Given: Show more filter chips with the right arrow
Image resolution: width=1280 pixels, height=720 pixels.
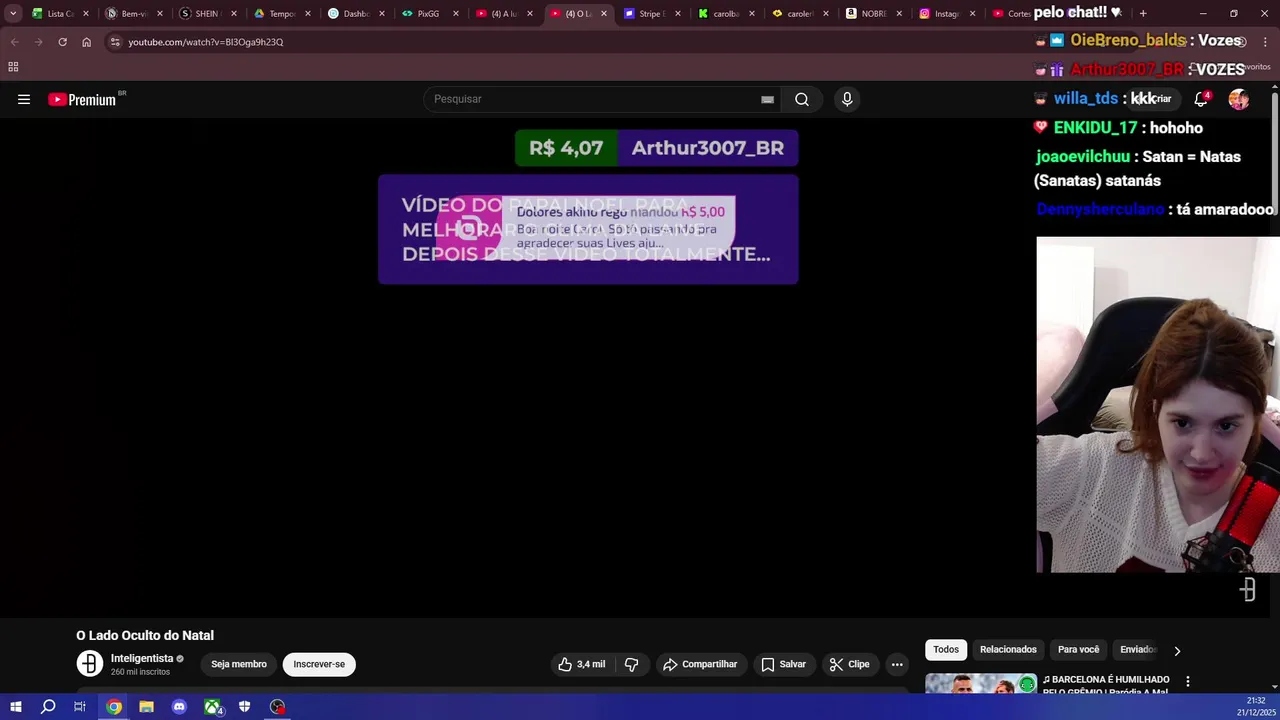Looking at the screenshot, I should 1177,651.
